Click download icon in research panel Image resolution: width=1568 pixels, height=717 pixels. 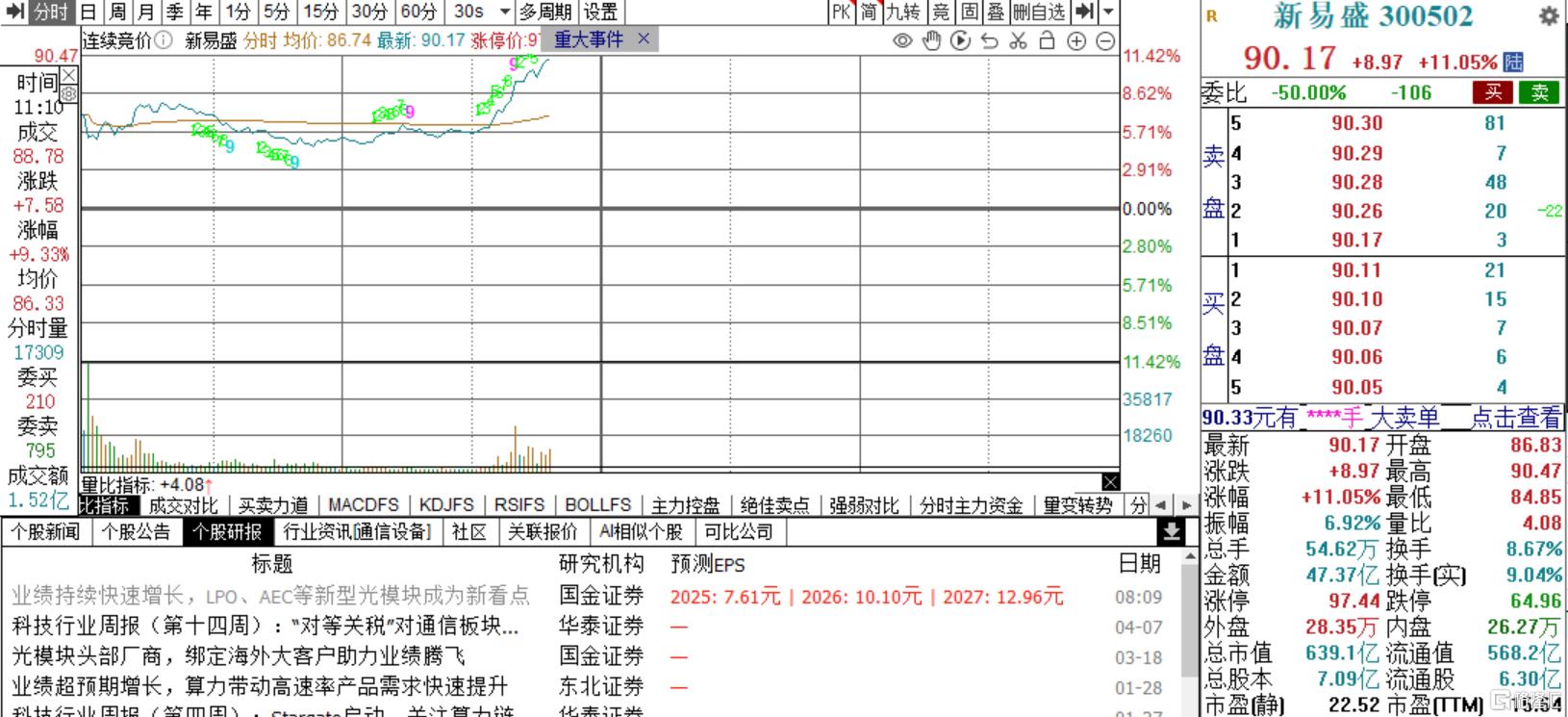pos(1171,531)
